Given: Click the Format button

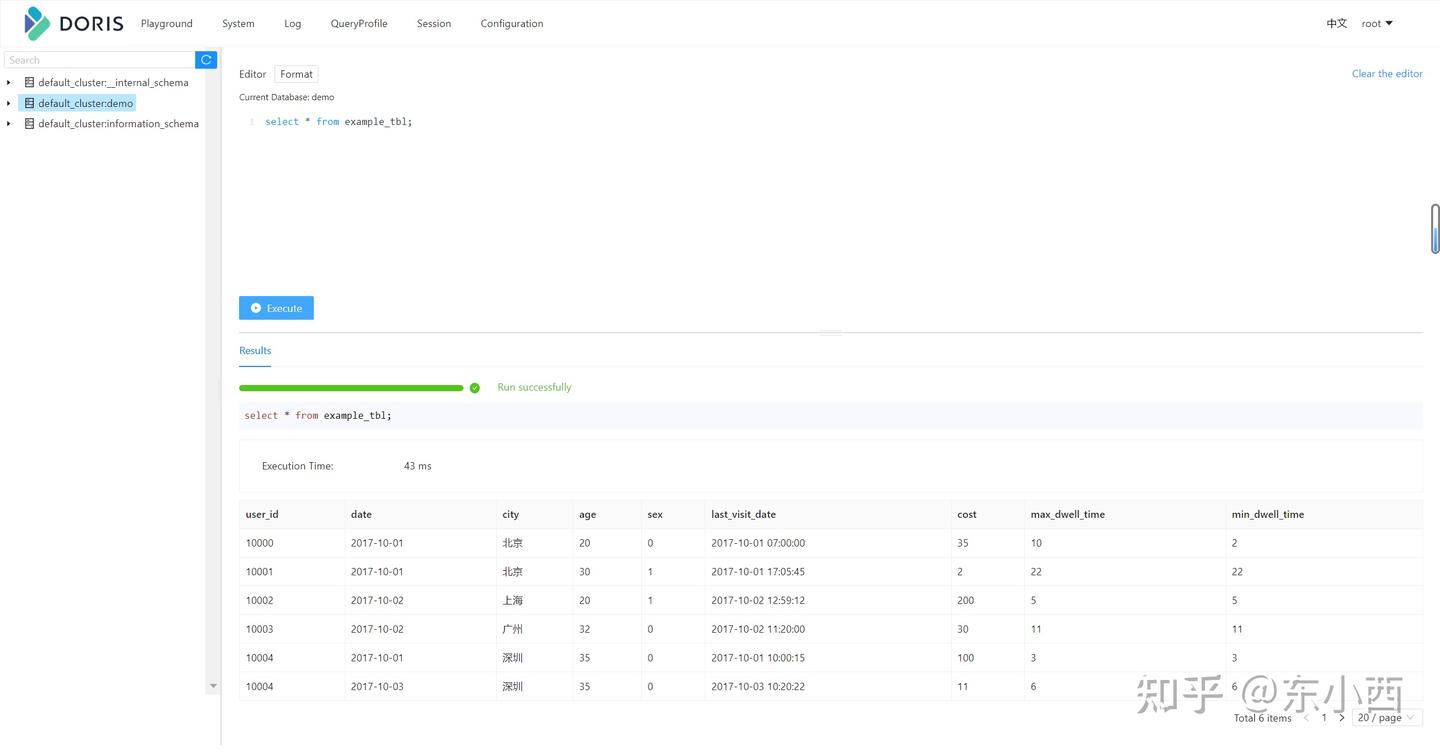Looking at the screenshot, I should click(x=296, y=74).
